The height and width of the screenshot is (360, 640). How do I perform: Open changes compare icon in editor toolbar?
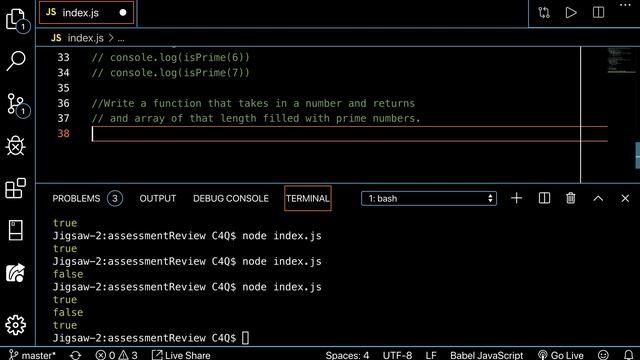click(x=544, y=13)
